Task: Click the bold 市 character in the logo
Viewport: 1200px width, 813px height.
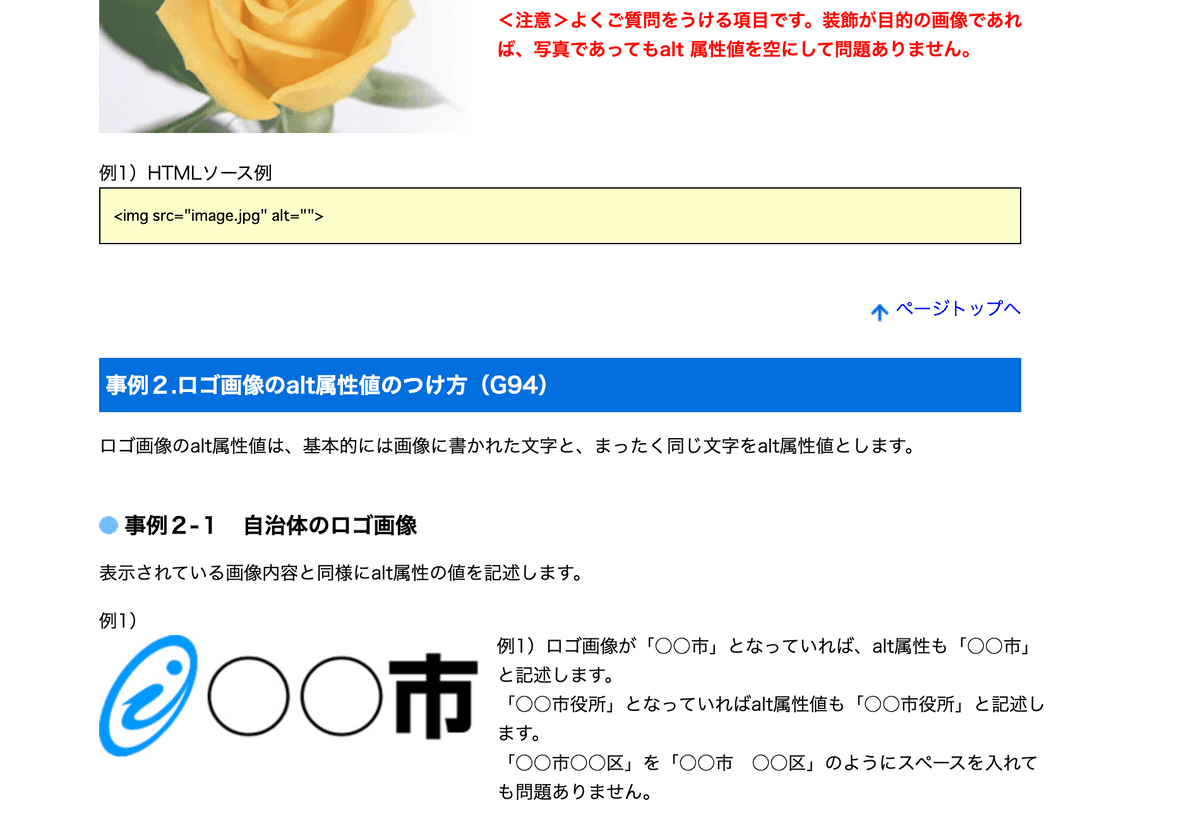Action: [x=431, y=697]
